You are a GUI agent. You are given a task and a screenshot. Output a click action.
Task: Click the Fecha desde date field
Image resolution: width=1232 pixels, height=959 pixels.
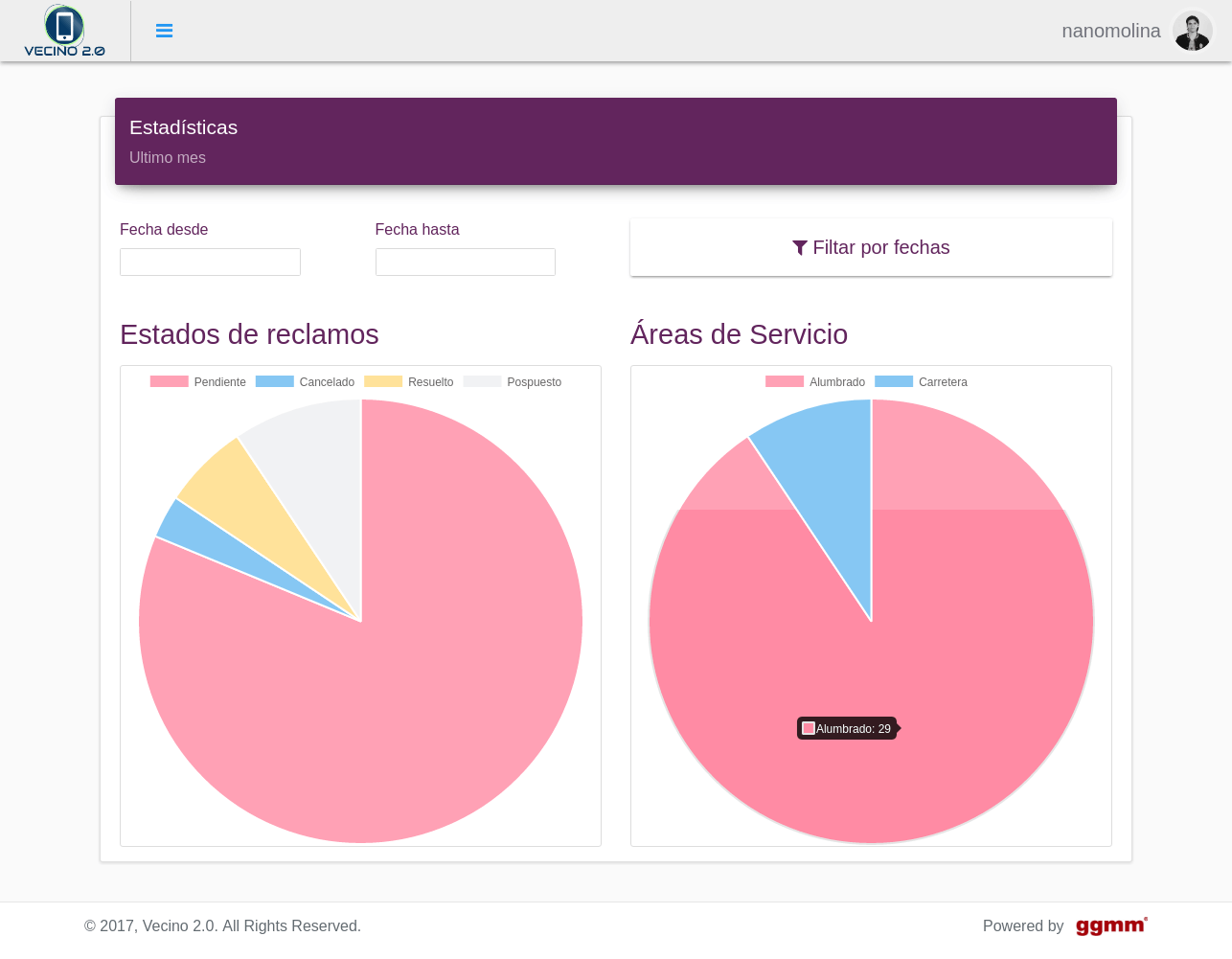pyautogui.click(x=210, y=262)
